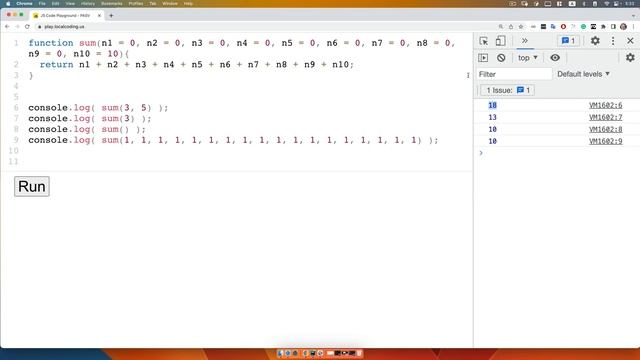Open the Chrome menu in menu bar

click(x=24, y=3)
